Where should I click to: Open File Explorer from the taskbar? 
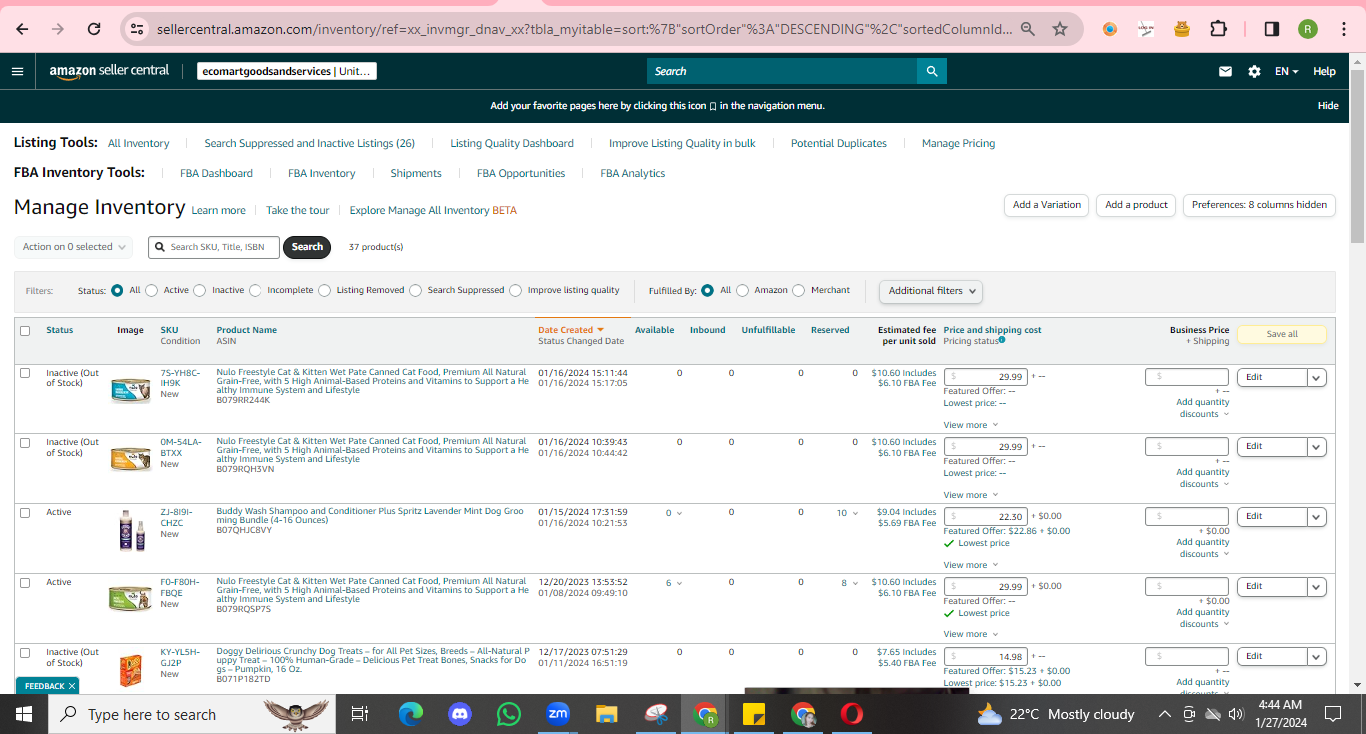coord(607,714)
